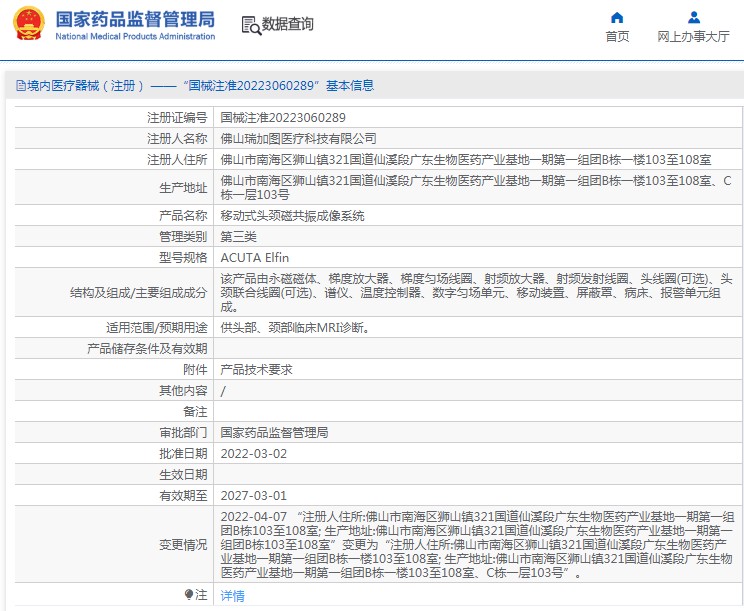
Task: Click the 网上办事大厅 user icon
Action: click(x=694, y=18)
